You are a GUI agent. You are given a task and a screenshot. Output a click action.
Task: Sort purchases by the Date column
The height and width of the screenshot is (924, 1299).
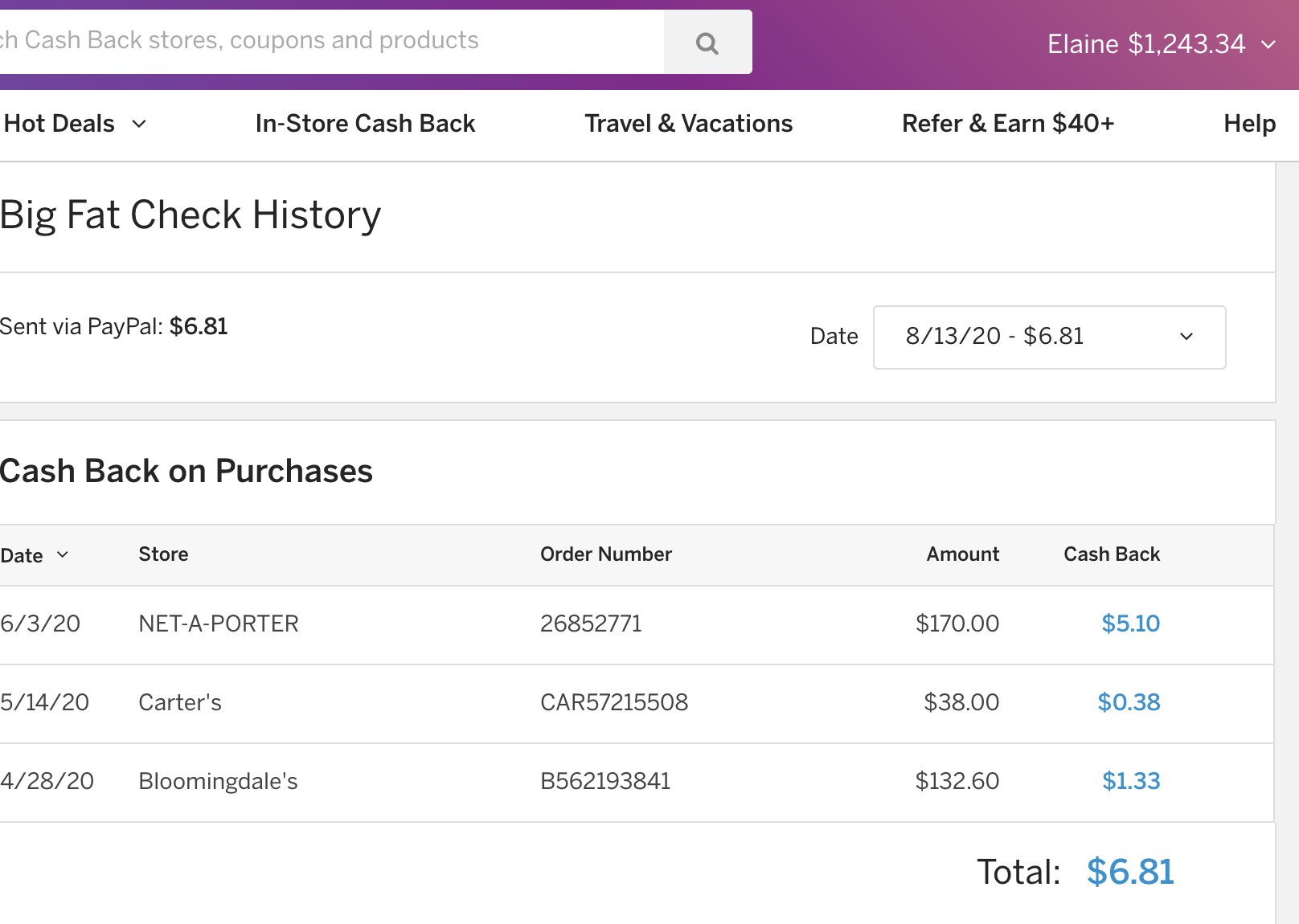[35, 555]
